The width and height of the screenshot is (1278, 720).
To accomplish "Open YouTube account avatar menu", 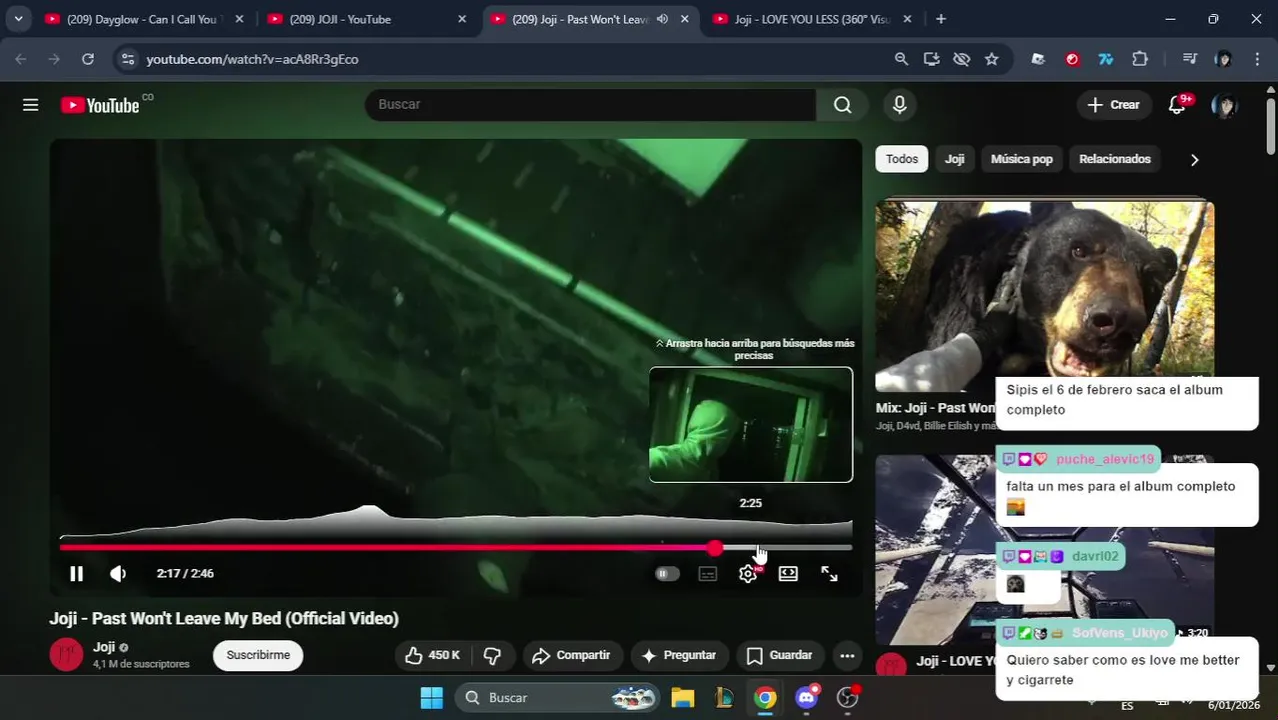I will pos(1224,105).
